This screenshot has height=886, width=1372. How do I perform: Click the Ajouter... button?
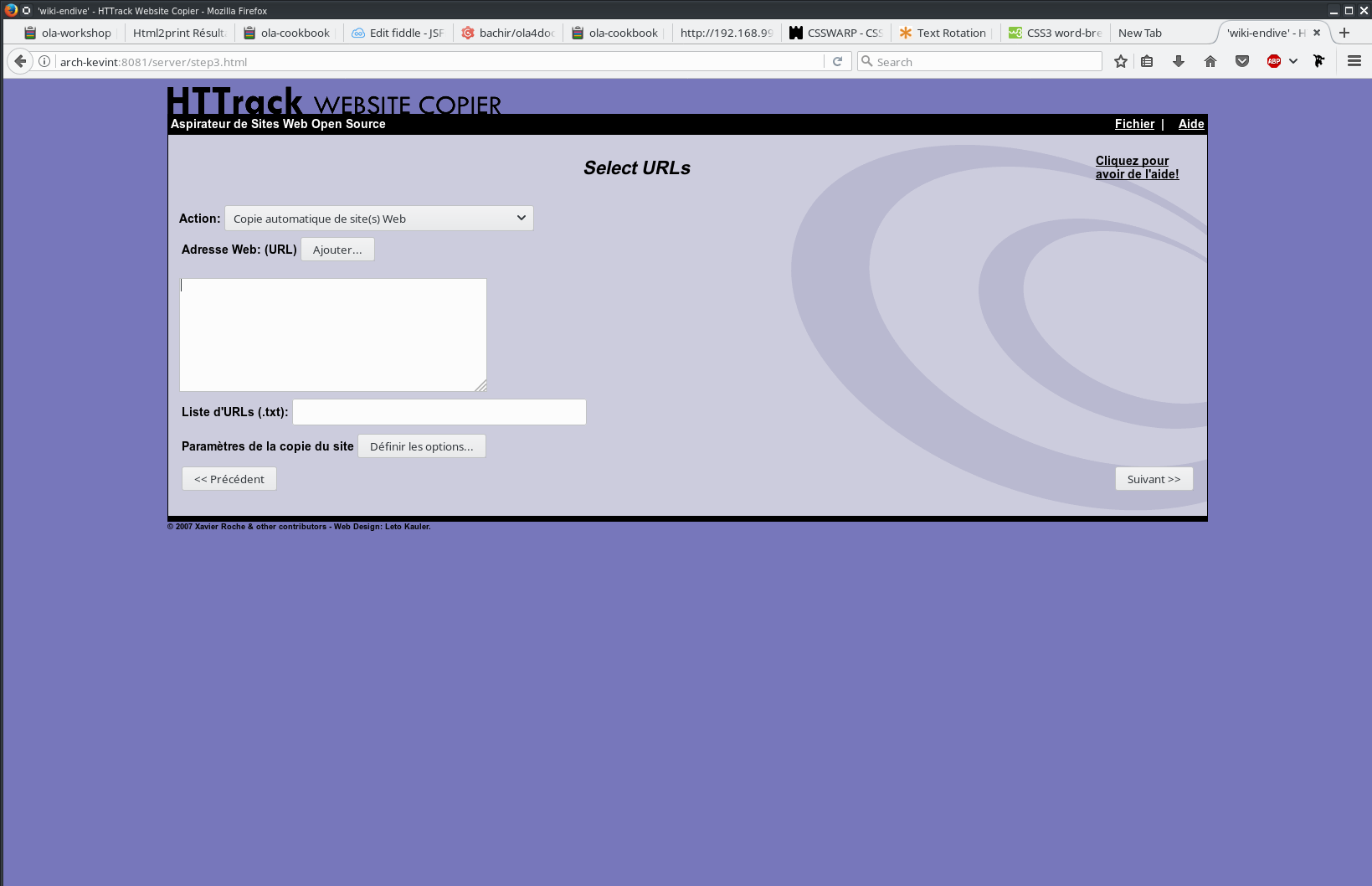click(x=337, y=250)
